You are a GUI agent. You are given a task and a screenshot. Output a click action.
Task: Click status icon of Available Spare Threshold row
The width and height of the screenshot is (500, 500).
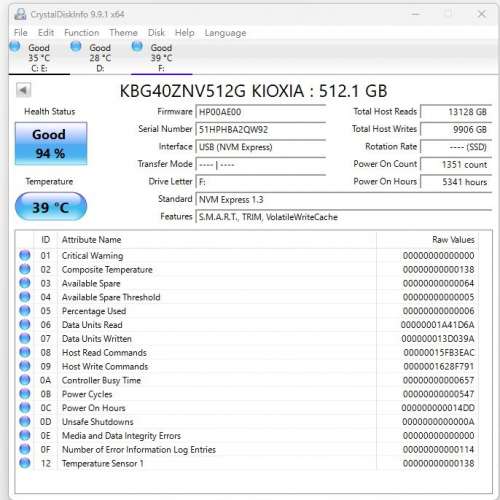[x=25, y=297]
